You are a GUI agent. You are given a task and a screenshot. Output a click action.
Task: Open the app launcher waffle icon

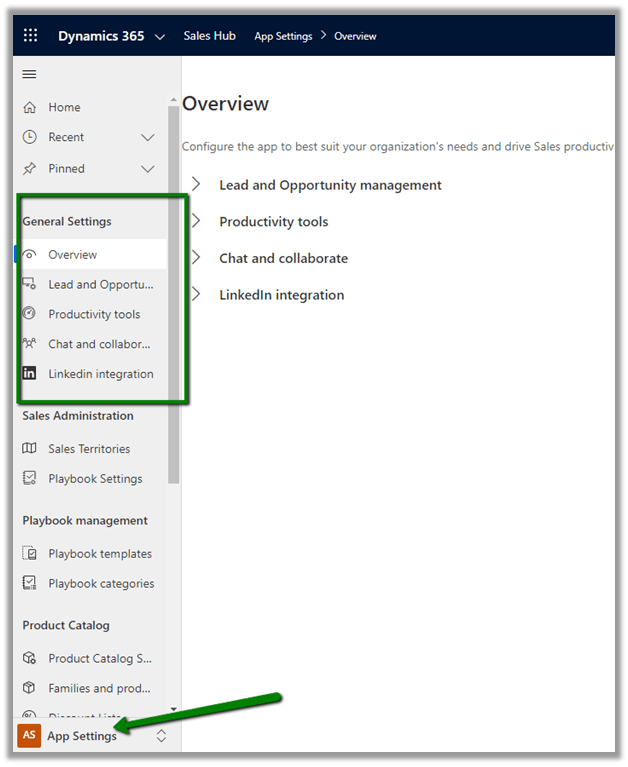click(x=30, y=36)
